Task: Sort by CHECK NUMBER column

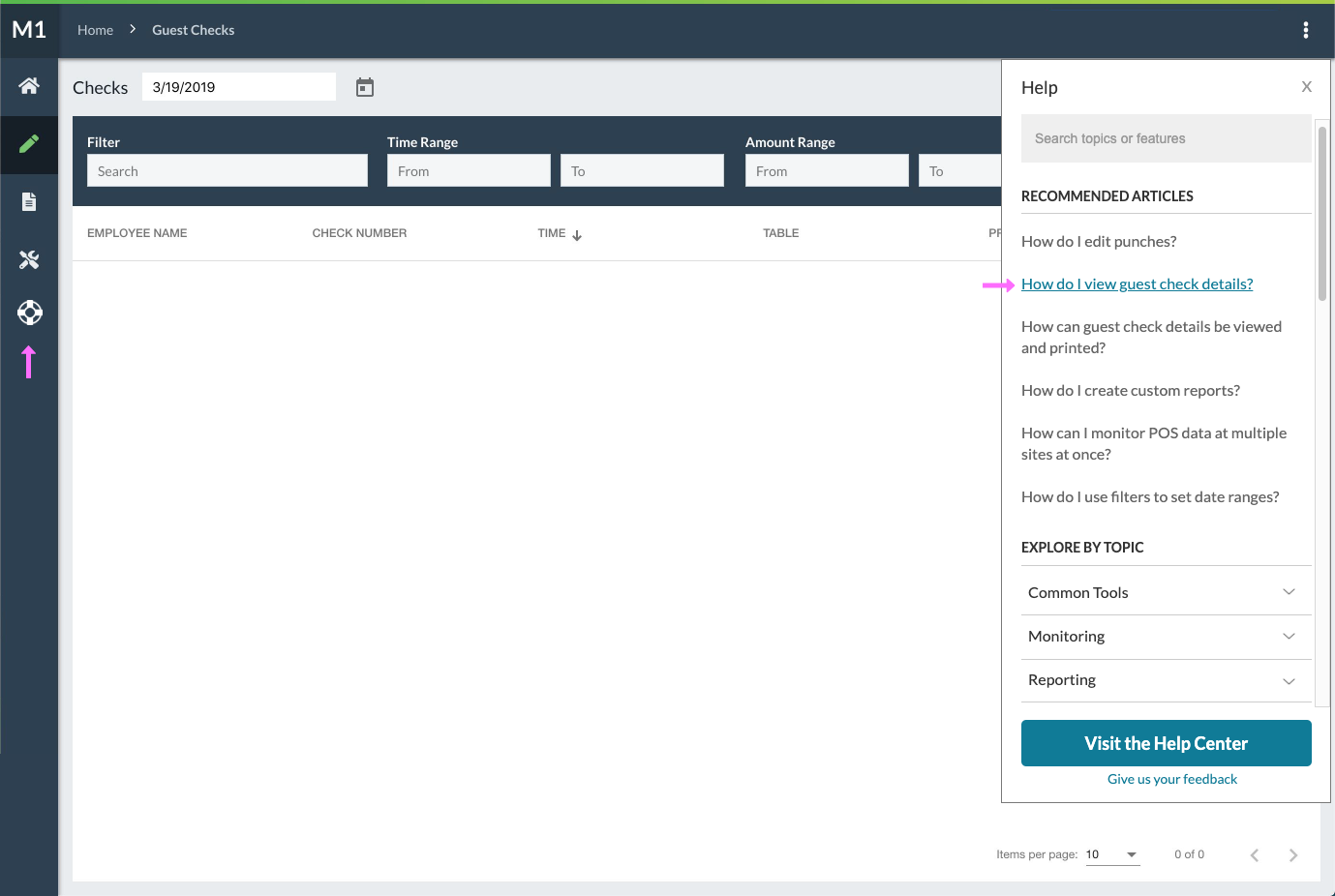Action: 359,233
